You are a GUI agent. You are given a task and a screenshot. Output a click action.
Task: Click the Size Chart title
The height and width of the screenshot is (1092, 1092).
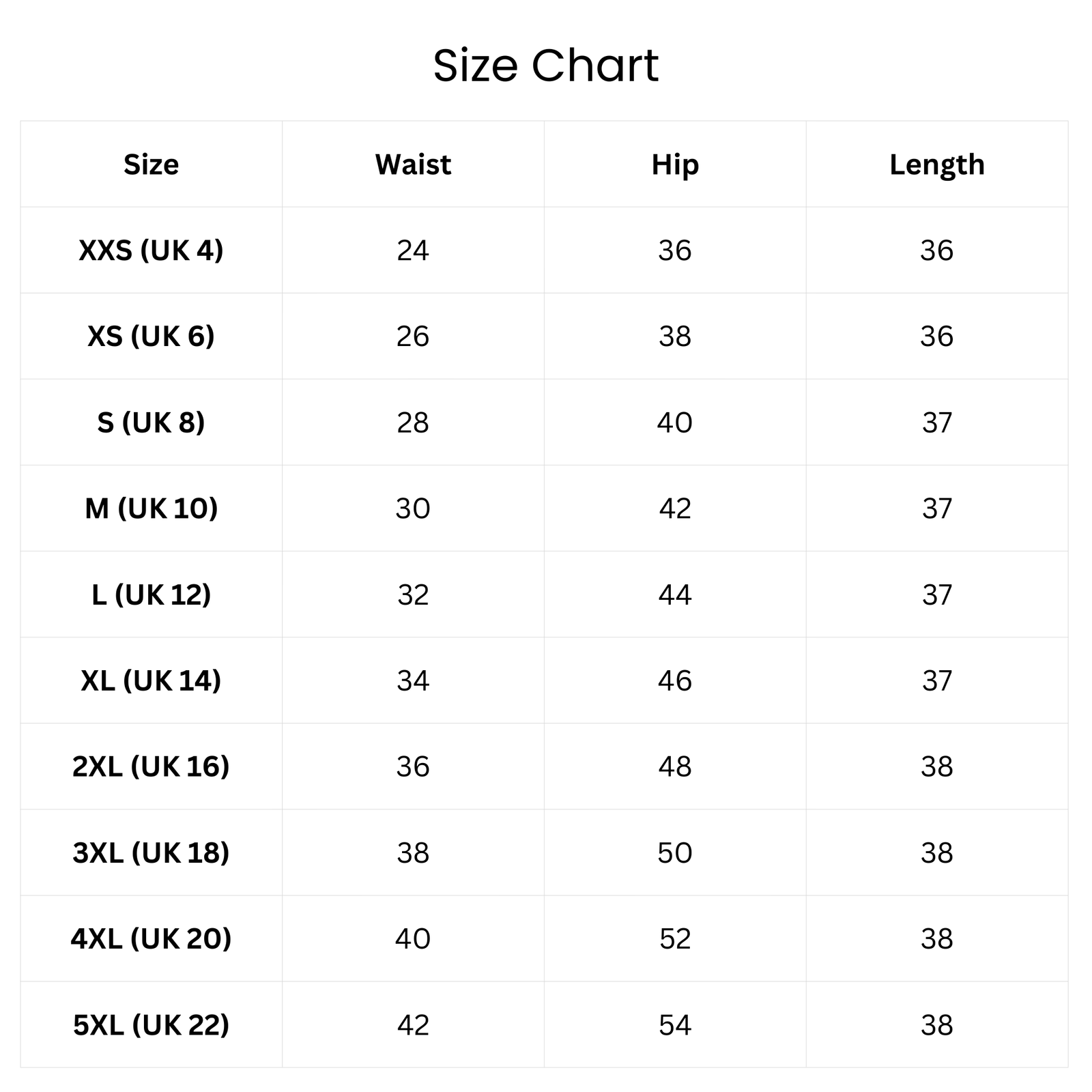(546, 66)
